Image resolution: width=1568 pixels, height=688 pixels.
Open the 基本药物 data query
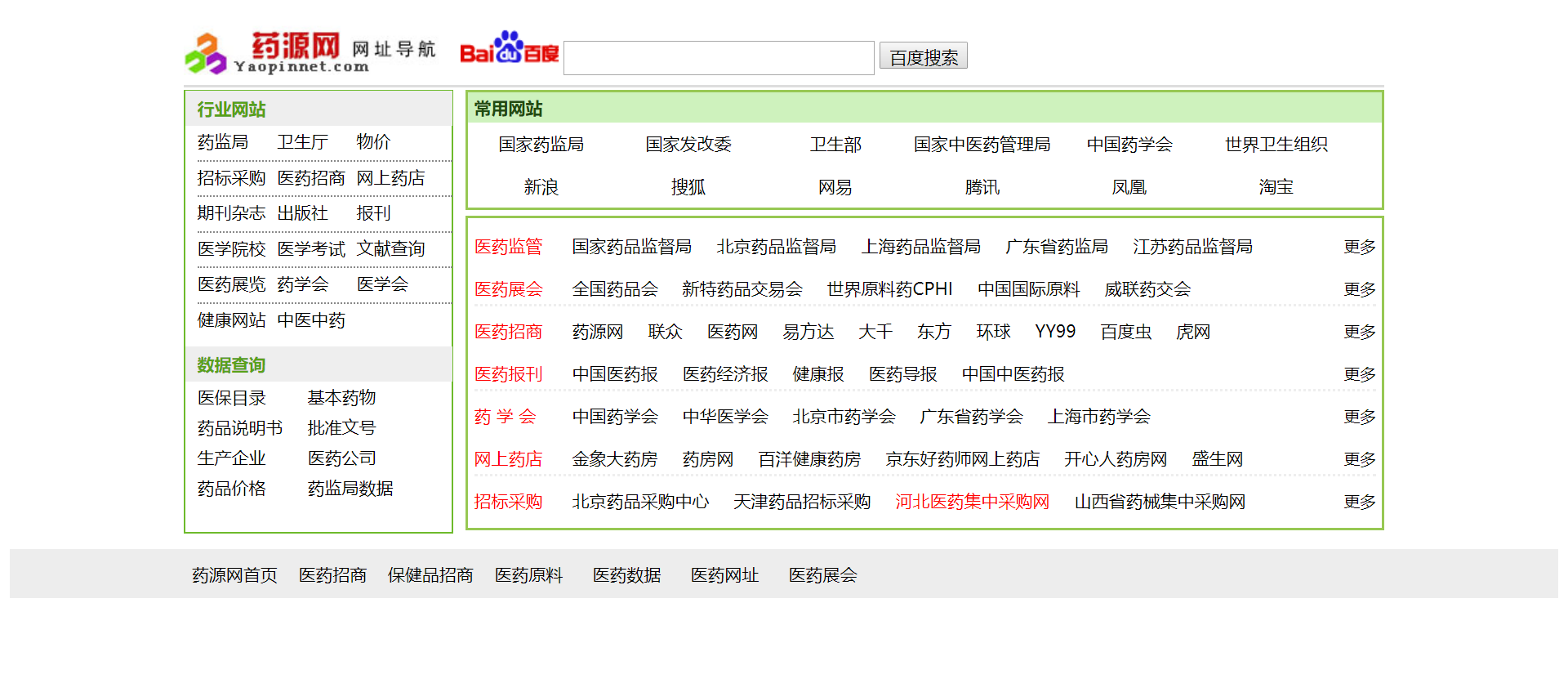tap(342, 398)
